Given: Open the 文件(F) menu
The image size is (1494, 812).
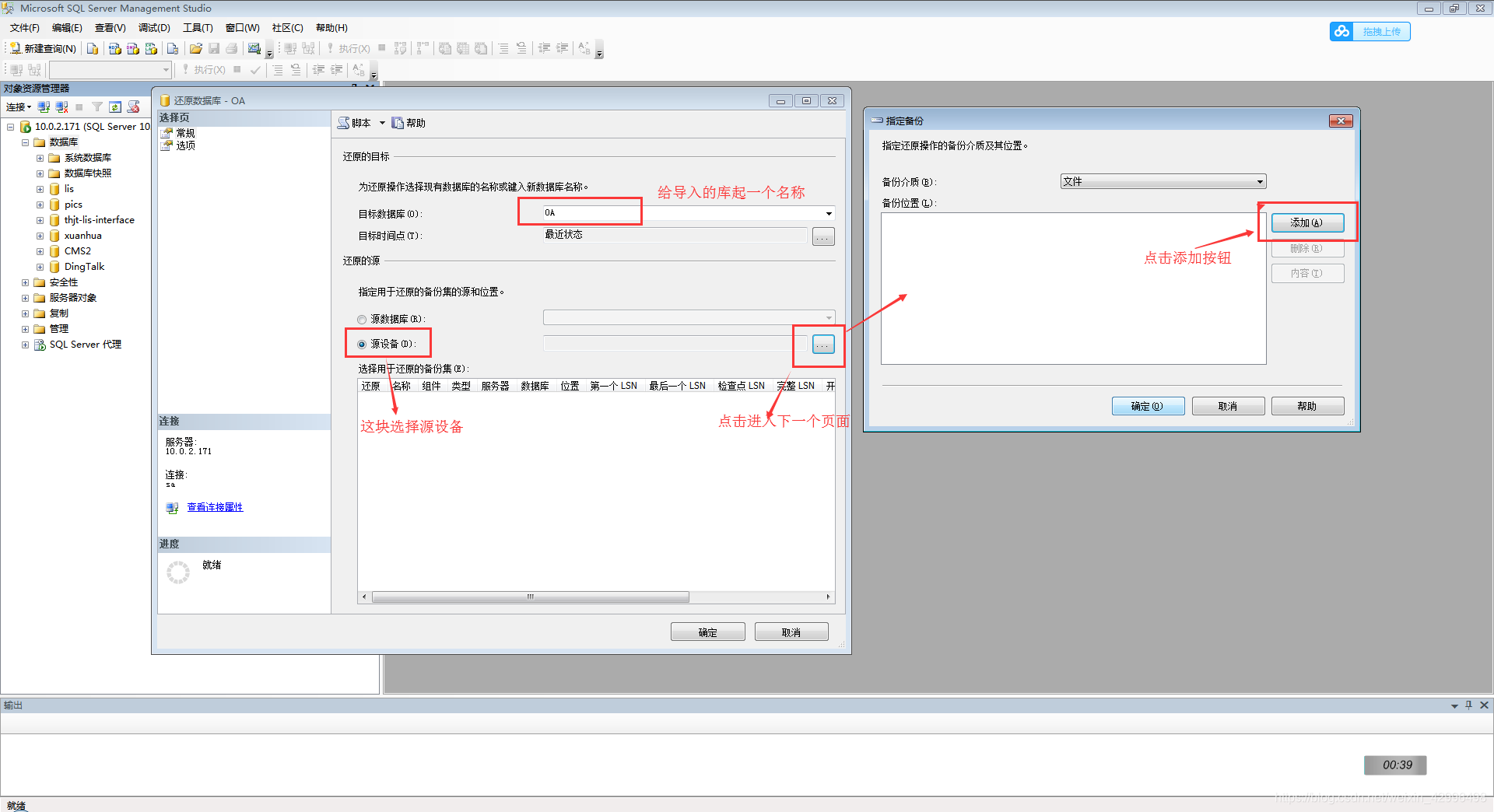Looking at the screenshot, I should pos(24,28).
